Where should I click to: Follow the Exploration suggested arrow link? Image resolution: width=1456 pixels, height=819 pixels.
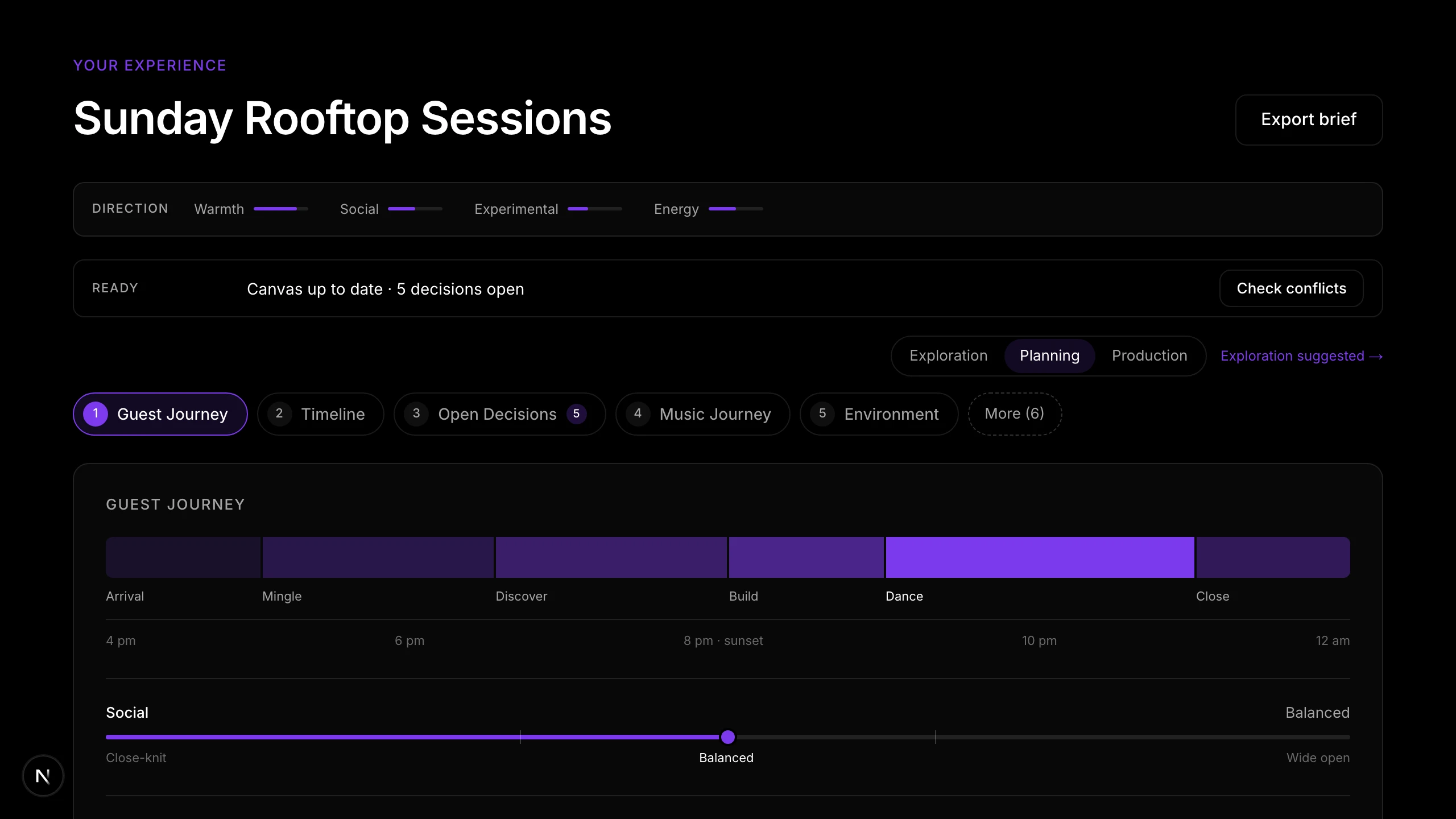(x=1301, y=356)
